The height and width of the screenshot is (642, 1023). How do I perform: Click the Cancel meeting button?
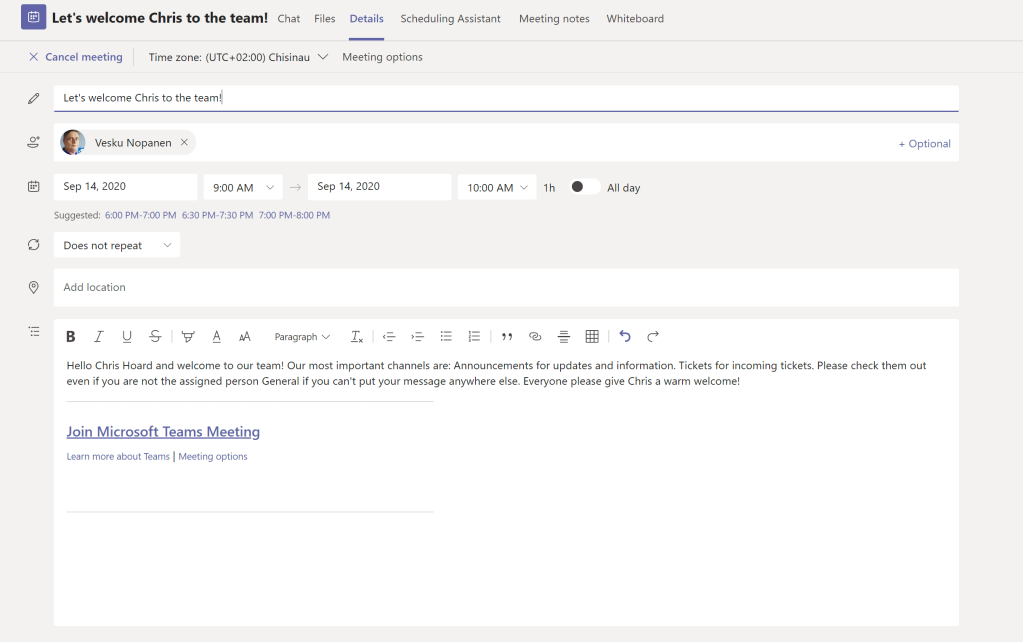pos(75,57)
